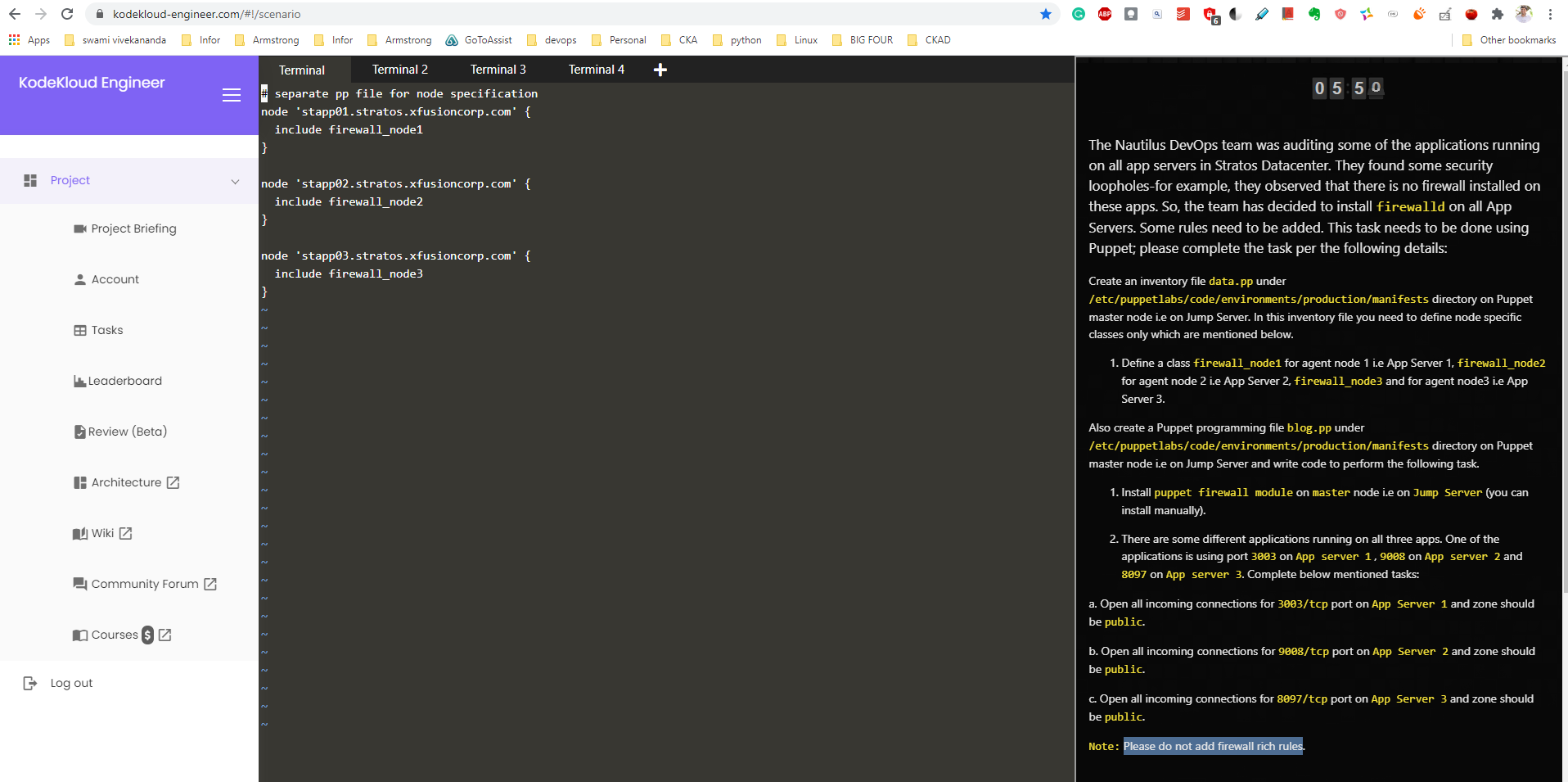Open the CKA bookmark folder
Image resolution: width=1568 pixels, height=782 pixels.
(x=679, y=40)
